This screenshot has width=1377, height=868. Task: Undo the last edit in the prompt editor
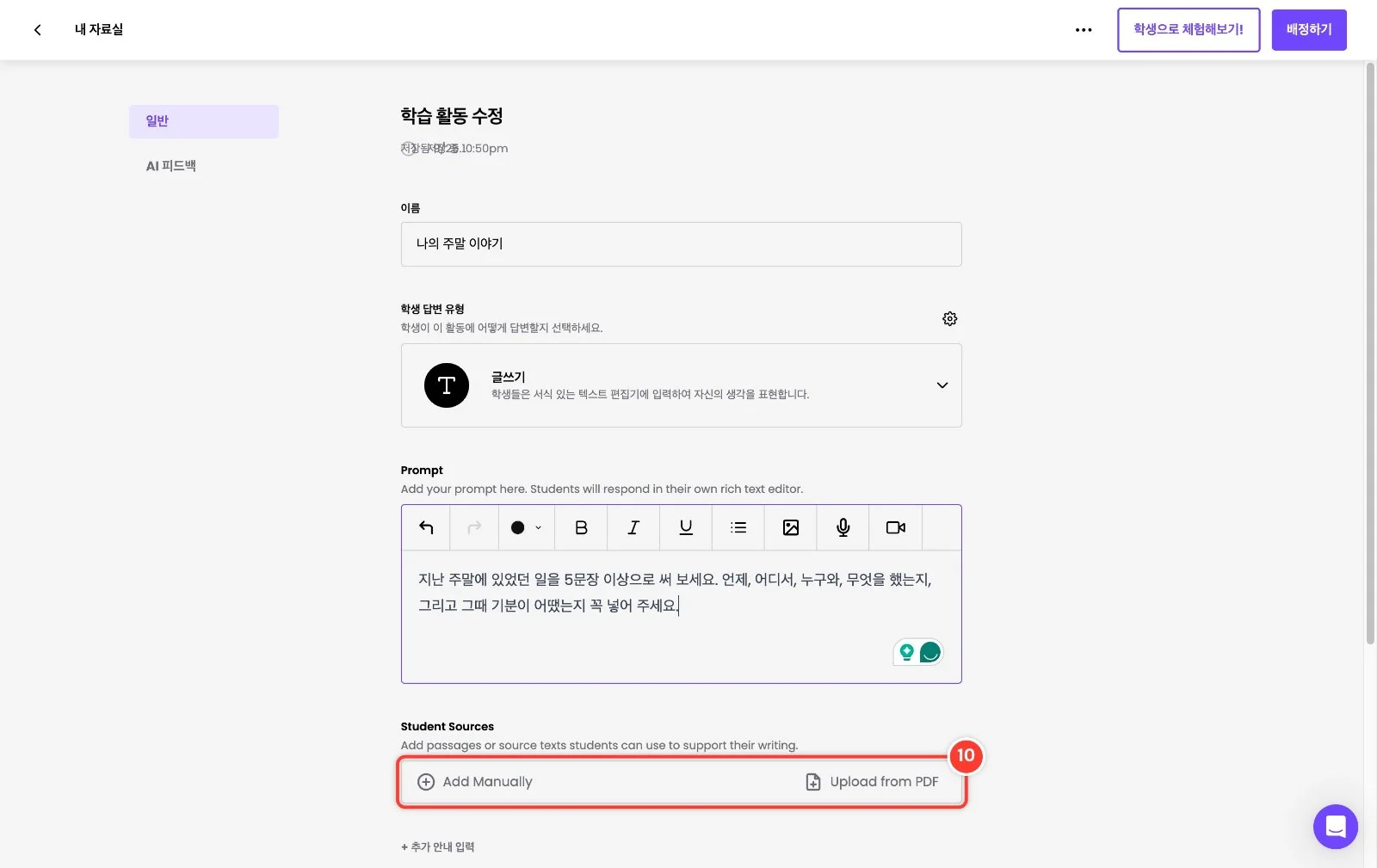pyautogui.click(x=426, y=527)
